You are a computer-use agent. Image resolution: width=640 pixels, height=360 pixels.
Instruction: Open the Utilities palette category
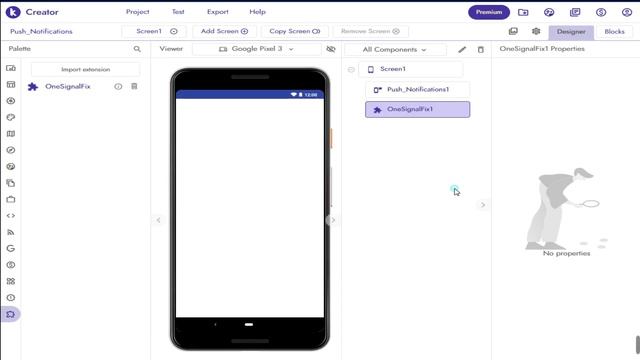click(x=11, y=199)
